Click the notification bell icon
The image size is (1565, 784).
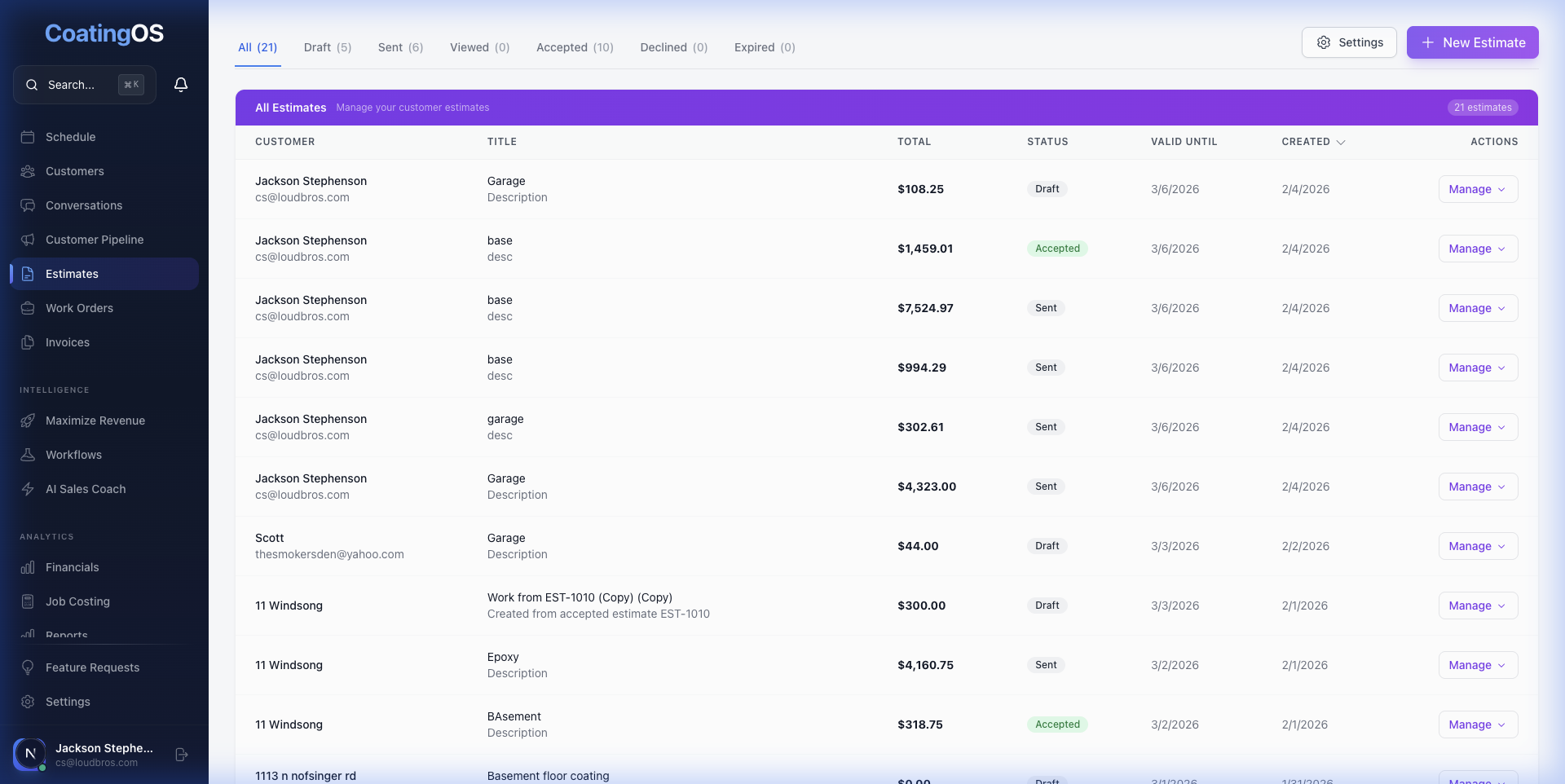tap(181, 84)
